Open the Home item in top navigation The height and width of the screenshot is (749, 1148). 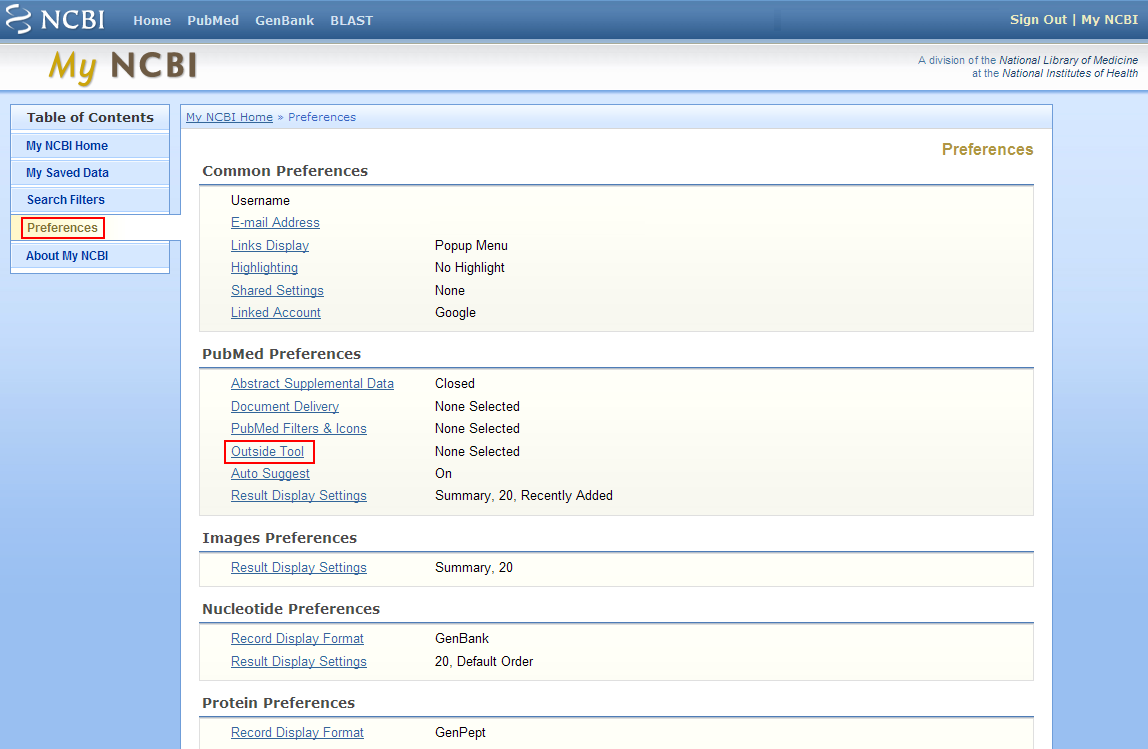[152, 21]
